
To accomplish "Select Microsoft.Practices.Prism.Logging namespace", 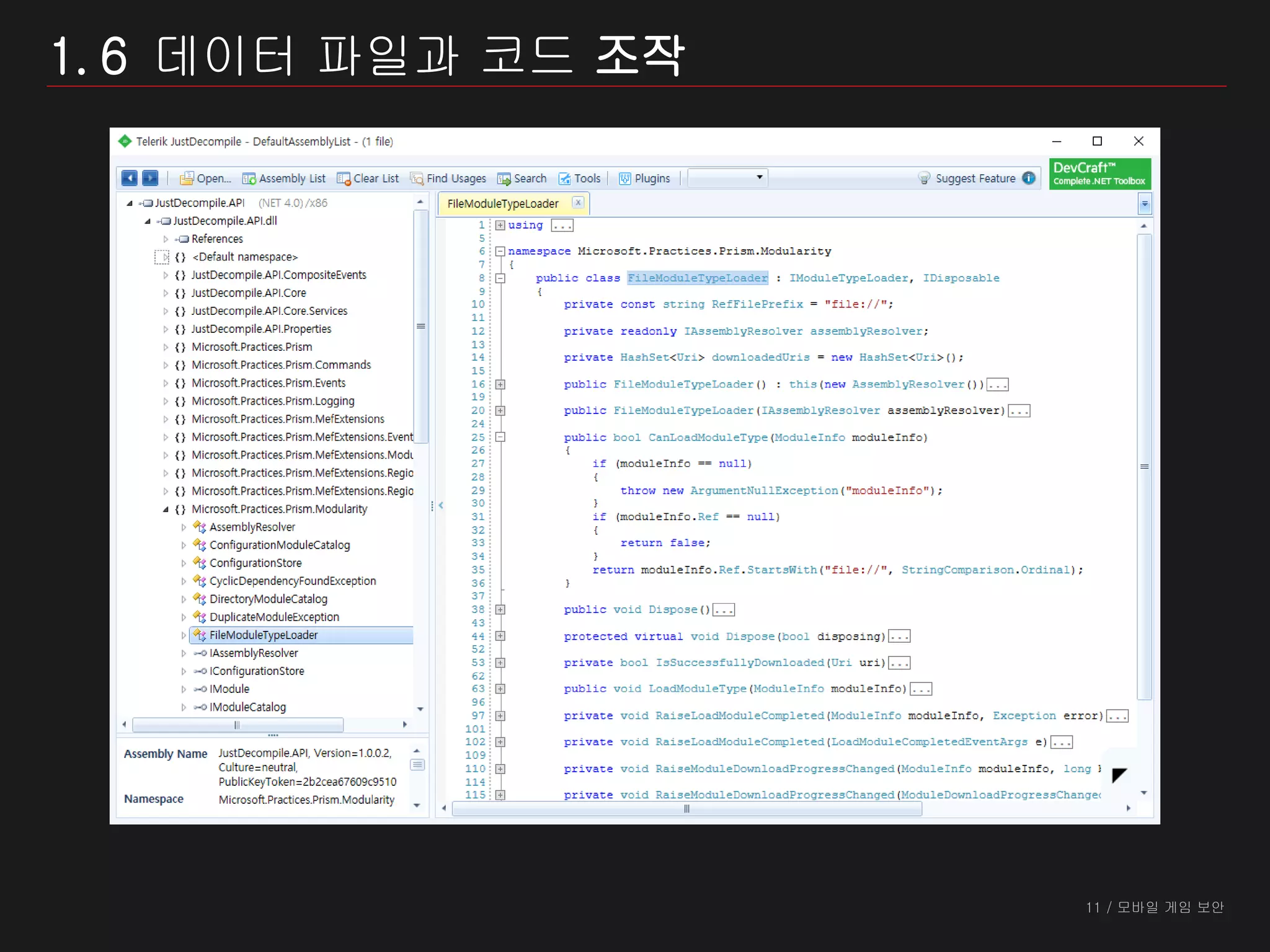I will [x=273, y=400].
